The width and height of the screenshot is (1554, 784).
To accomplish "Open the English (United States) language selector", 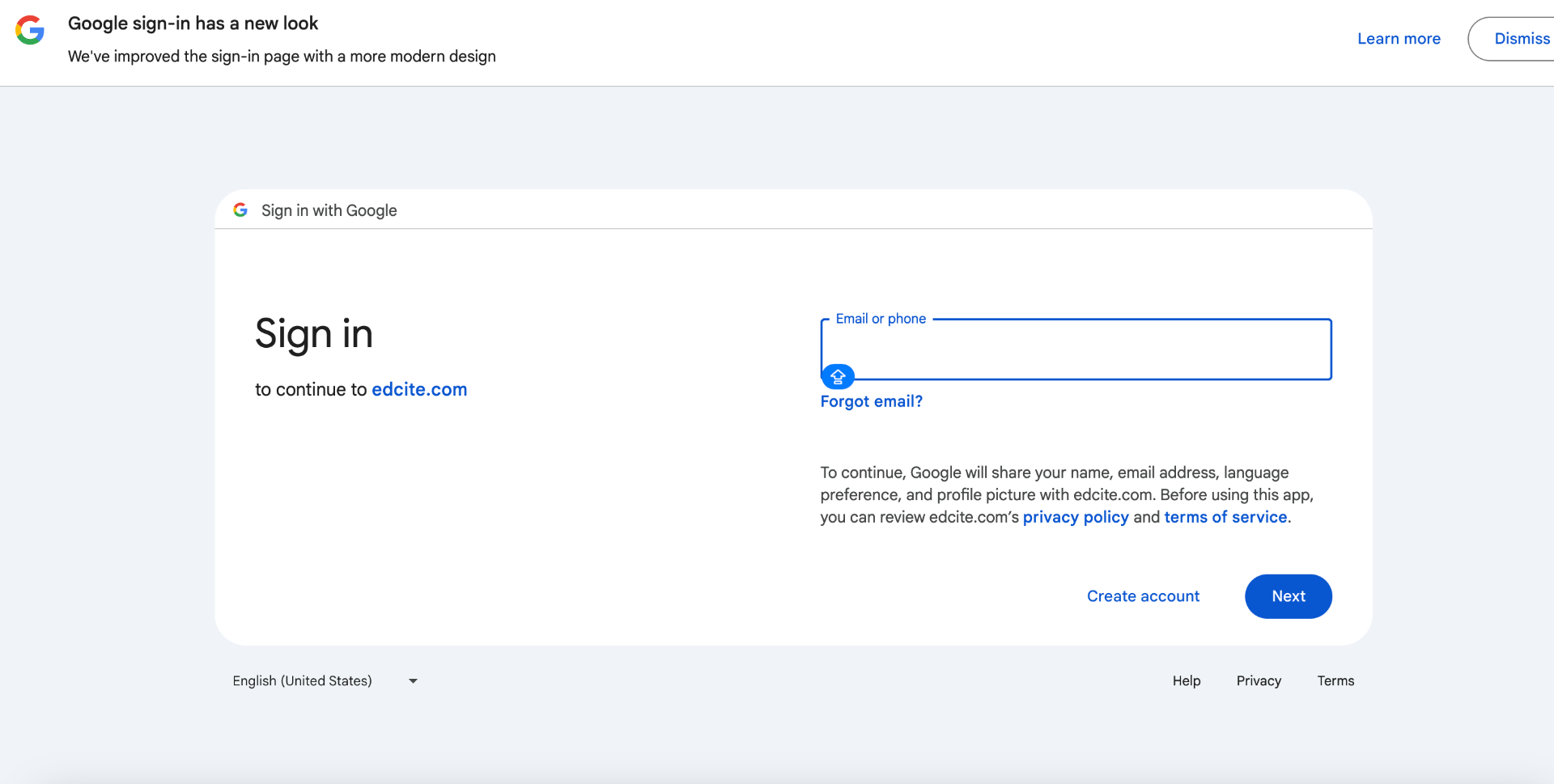I will click(x=302, y=680).
